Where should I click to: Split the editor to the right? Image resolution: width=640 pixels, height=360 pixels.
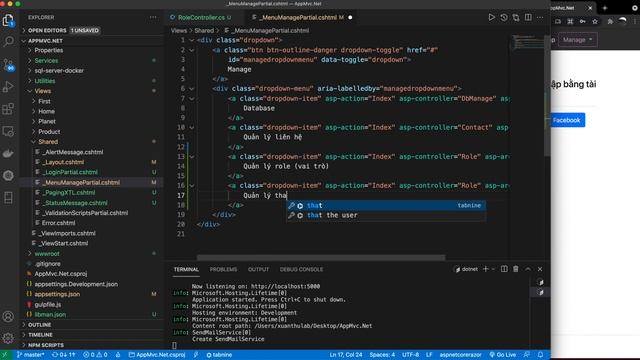pyautogui.click(x=528, y=18)
